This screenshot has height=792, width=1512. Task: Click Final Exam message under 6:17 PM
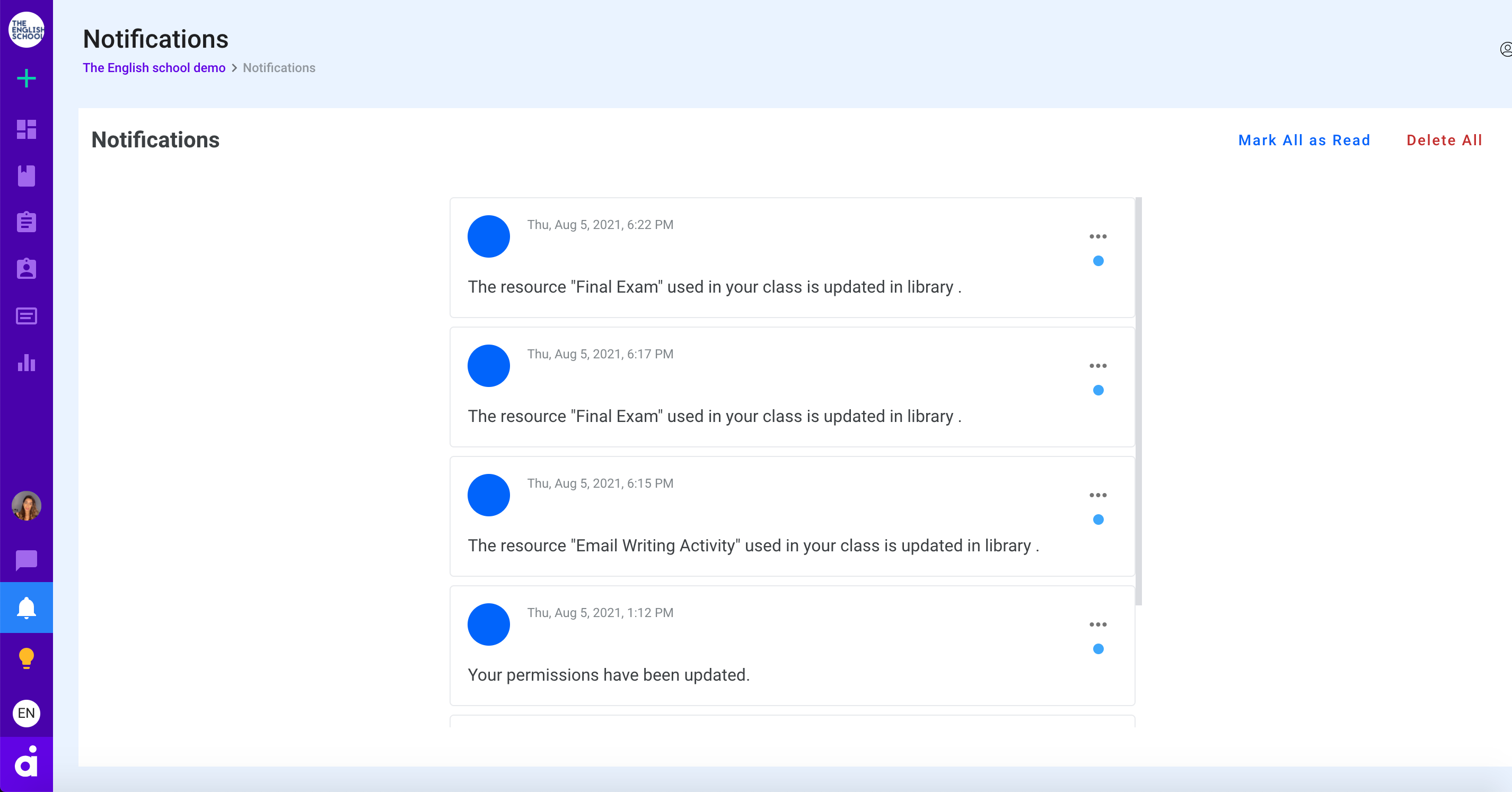click(x=714, y=416)
